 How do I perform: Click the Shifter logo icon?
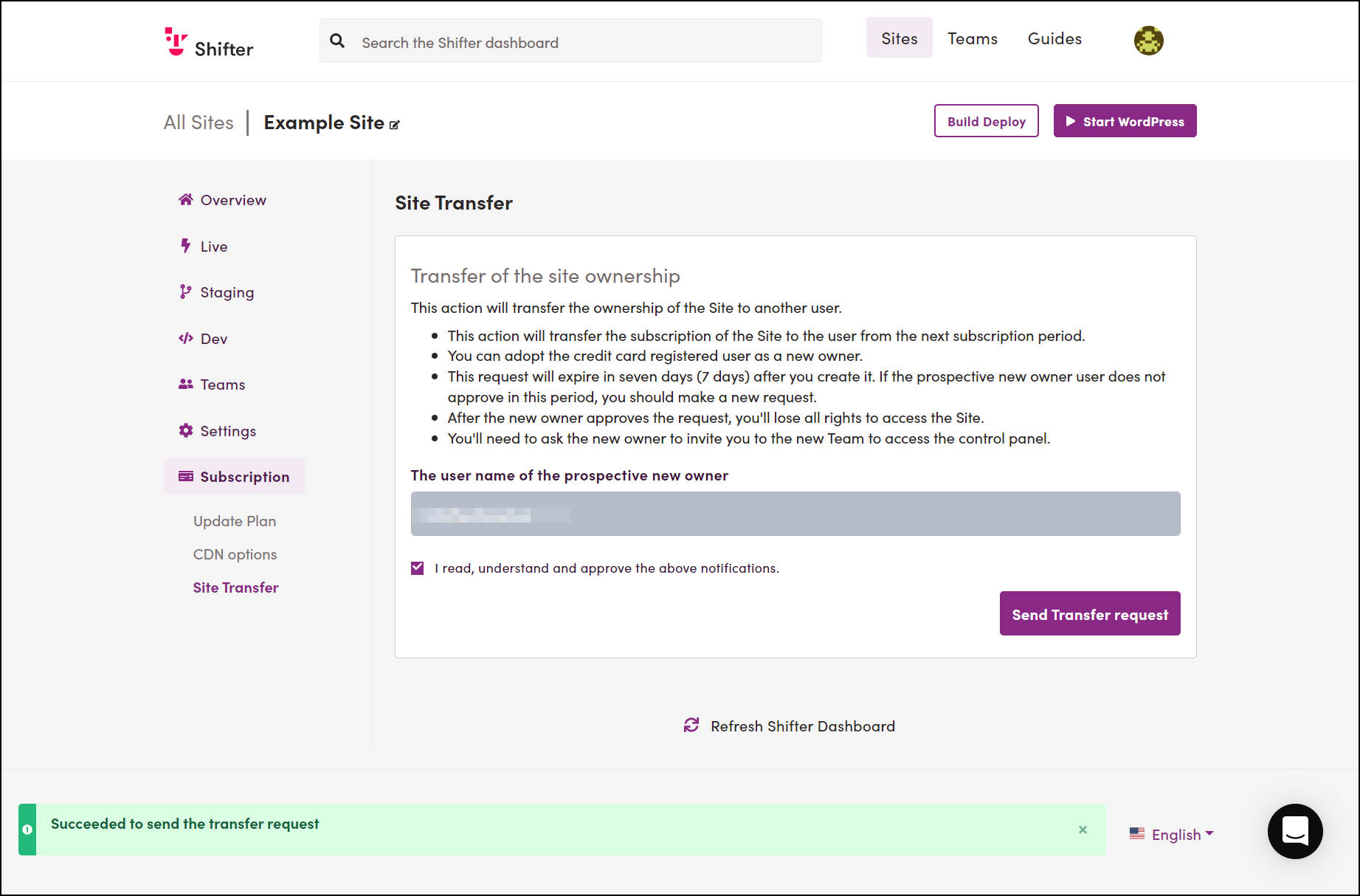coord(176,41)
